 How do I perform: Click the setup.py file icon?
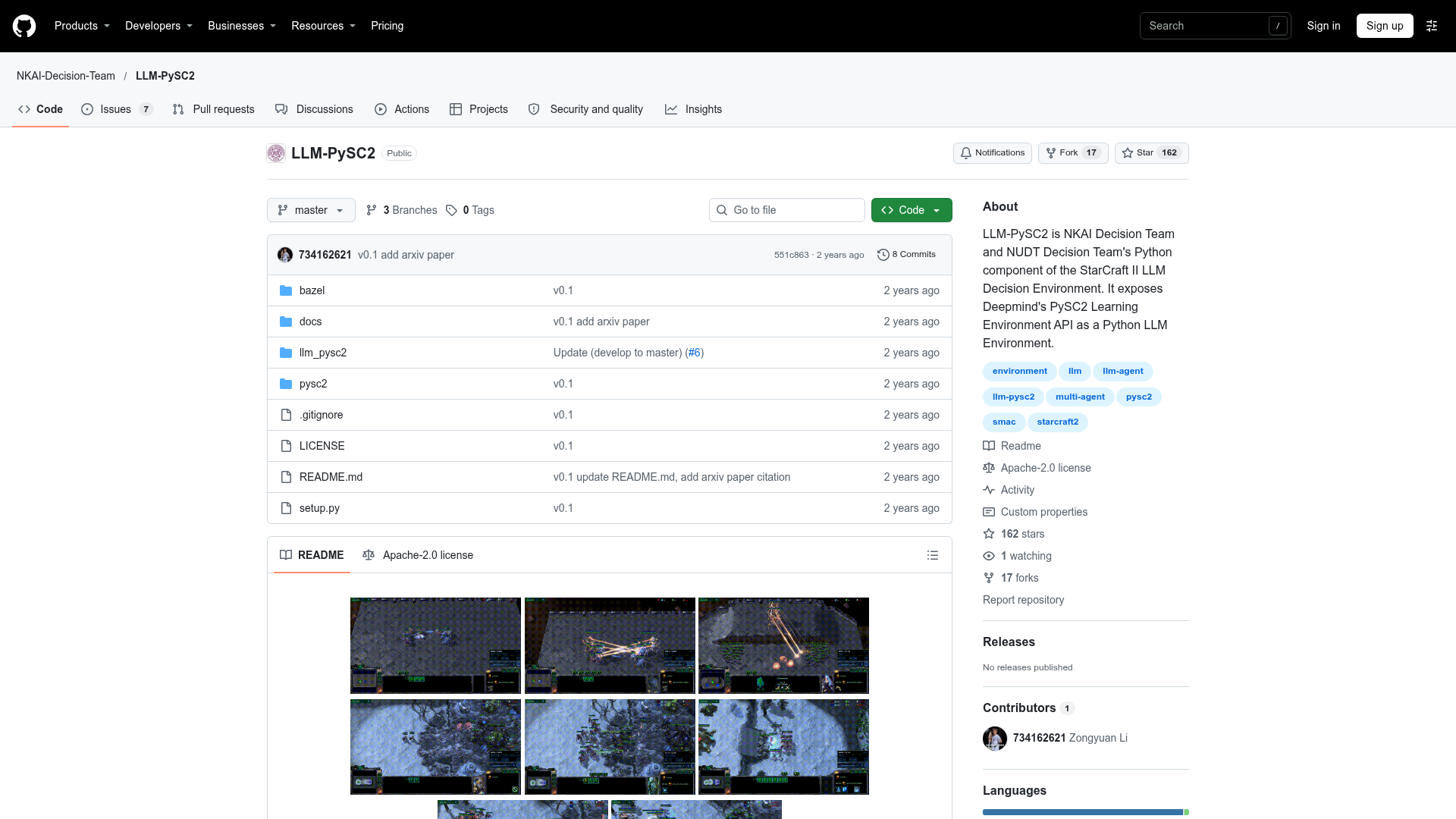tap(286, 508)
